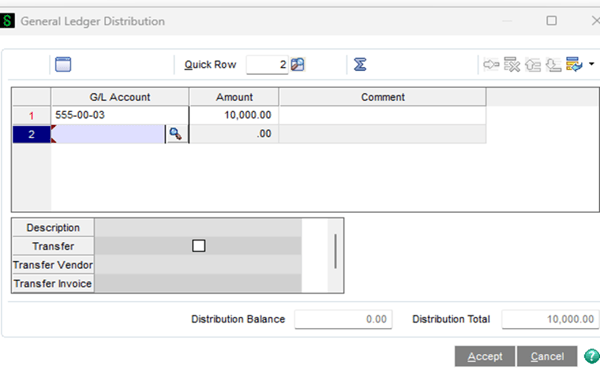This screenshot has width=600, height=373.
Task: Click the sigma calculate total icon
Action: click(360, 64)
